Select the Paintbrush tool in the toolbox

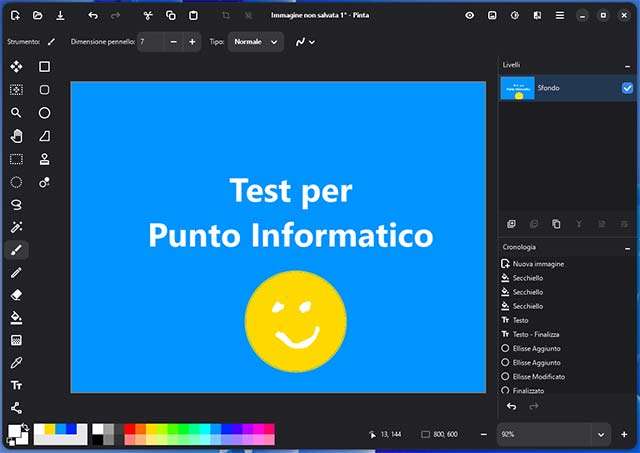pos(16,250)
